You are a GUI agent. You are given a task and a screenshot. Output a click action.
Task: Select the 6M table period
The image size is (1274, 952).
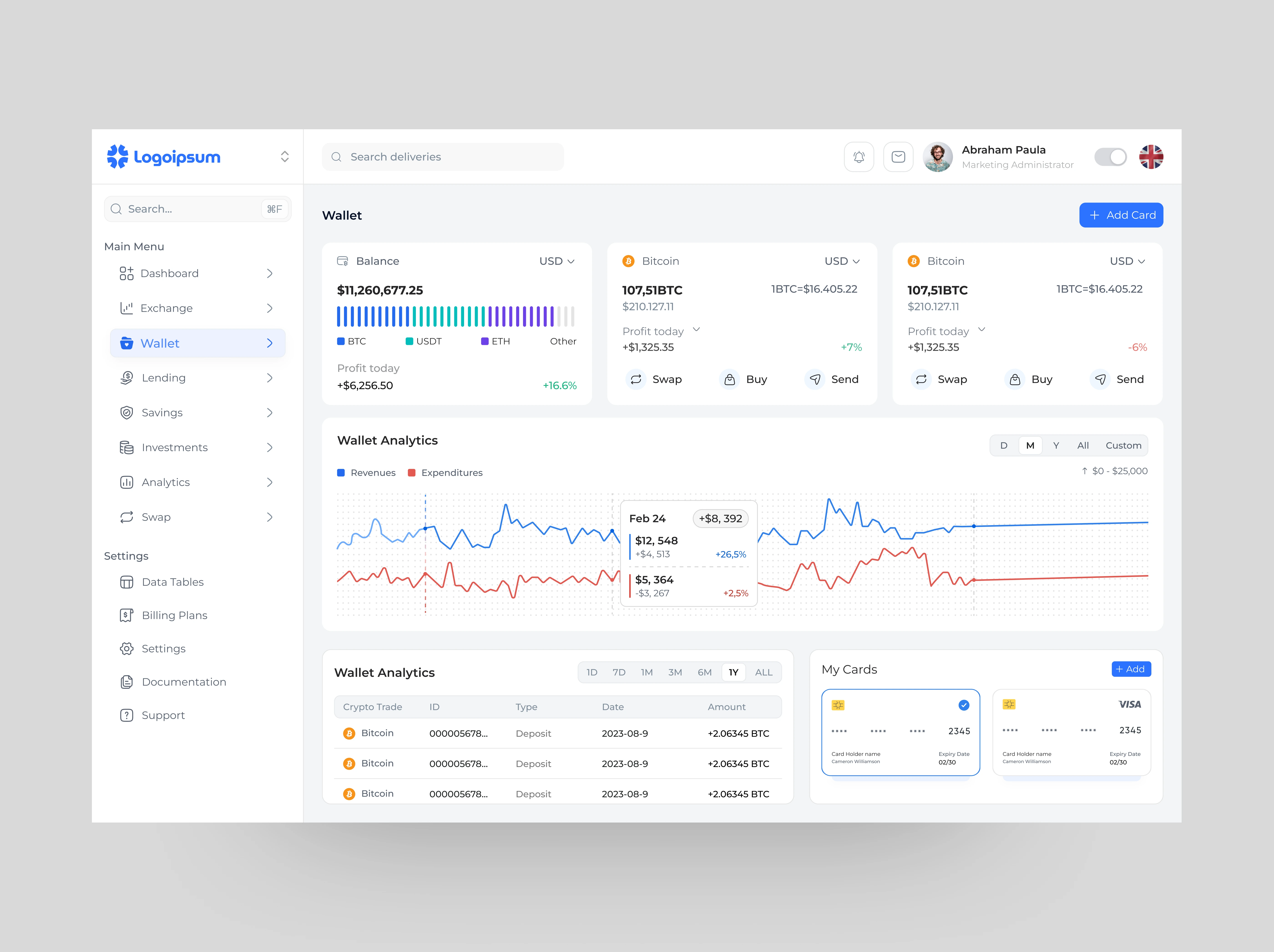(704, 673)
